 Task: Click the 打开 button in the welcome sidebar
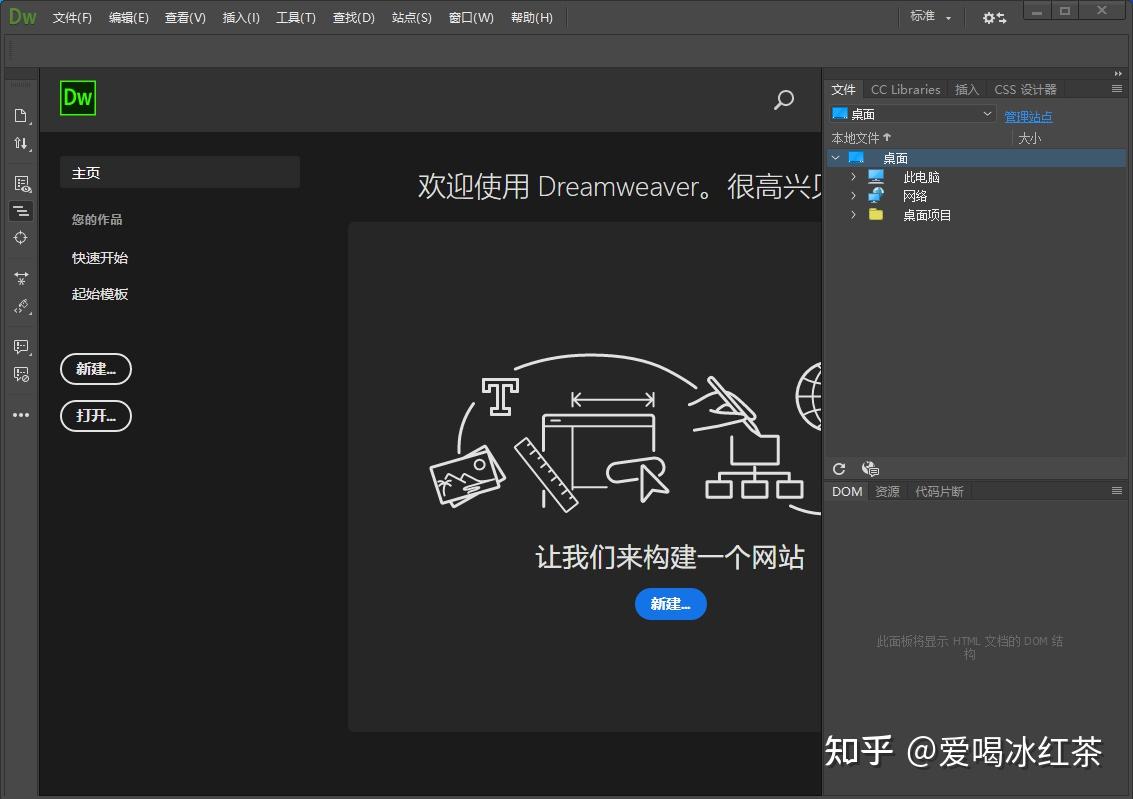[x=96, y=416]
